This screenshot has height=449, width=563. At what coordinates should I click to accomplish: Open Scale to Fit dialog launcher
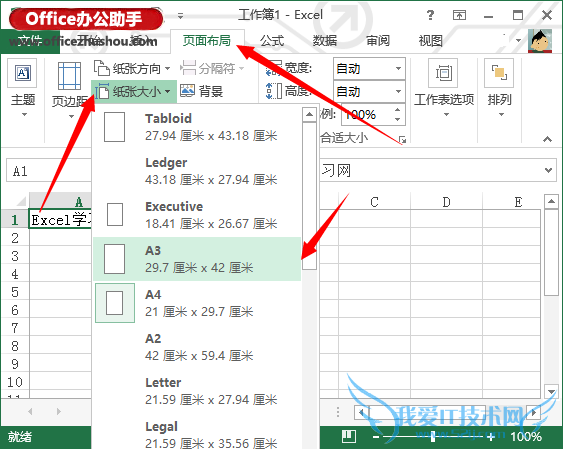403,140
